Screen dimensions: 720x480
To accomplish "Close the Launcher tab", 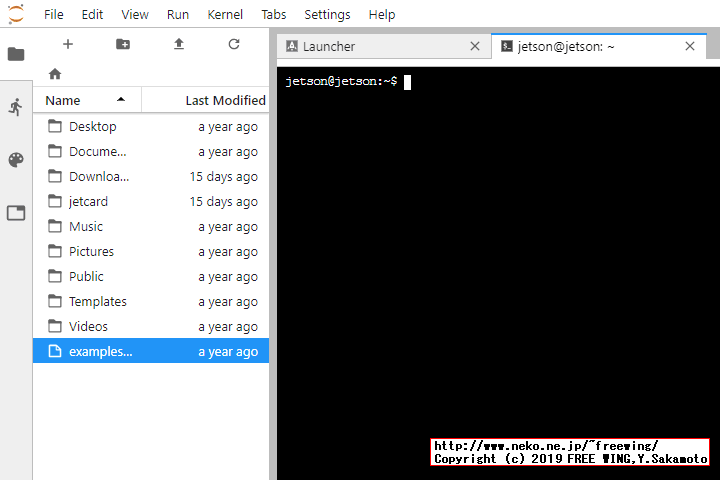I will (475, 46).
